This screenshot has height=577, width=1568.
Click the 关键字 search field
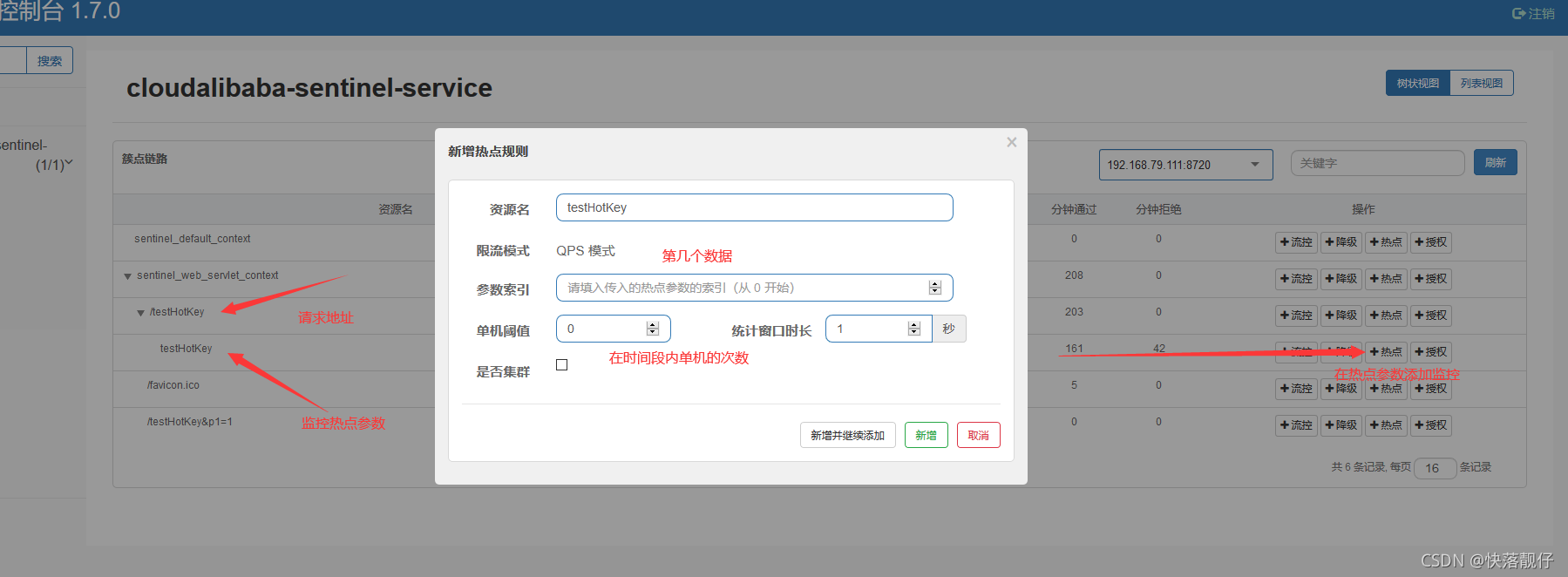click(x=1377, y=163)
